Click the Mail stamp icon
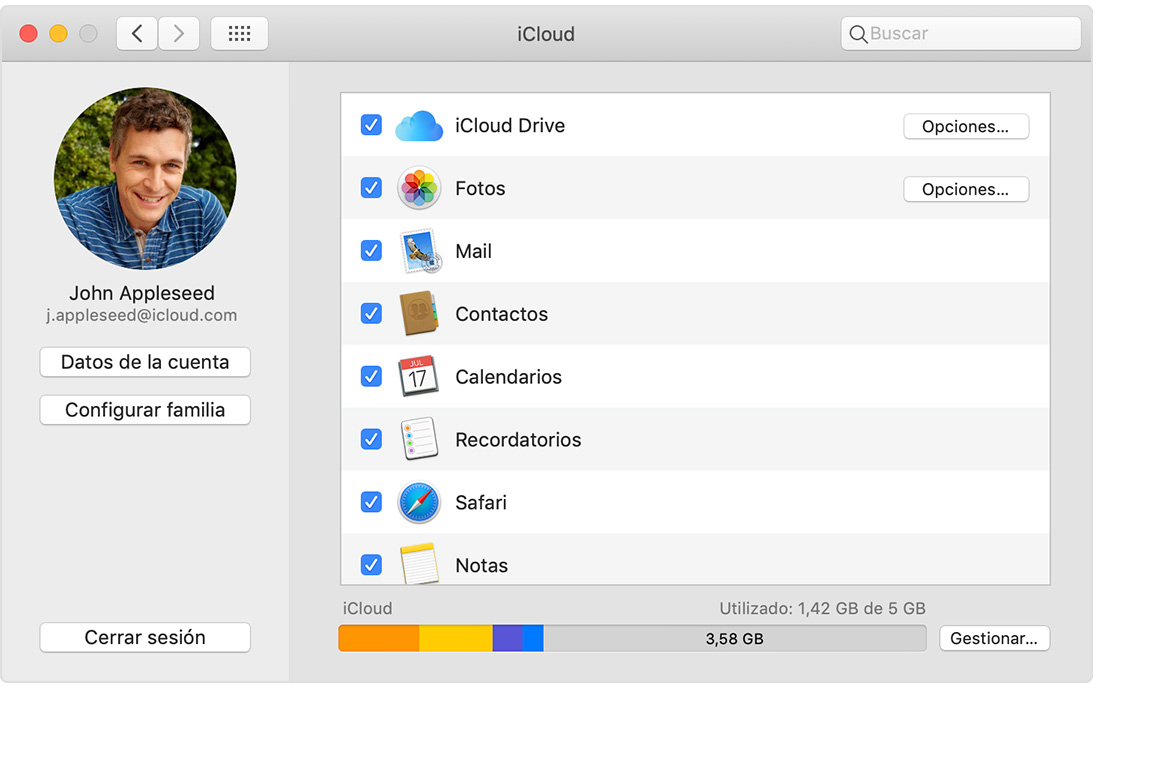Image resolution: width=1166 pixels, height=768 pixels. tap(420, 251)
